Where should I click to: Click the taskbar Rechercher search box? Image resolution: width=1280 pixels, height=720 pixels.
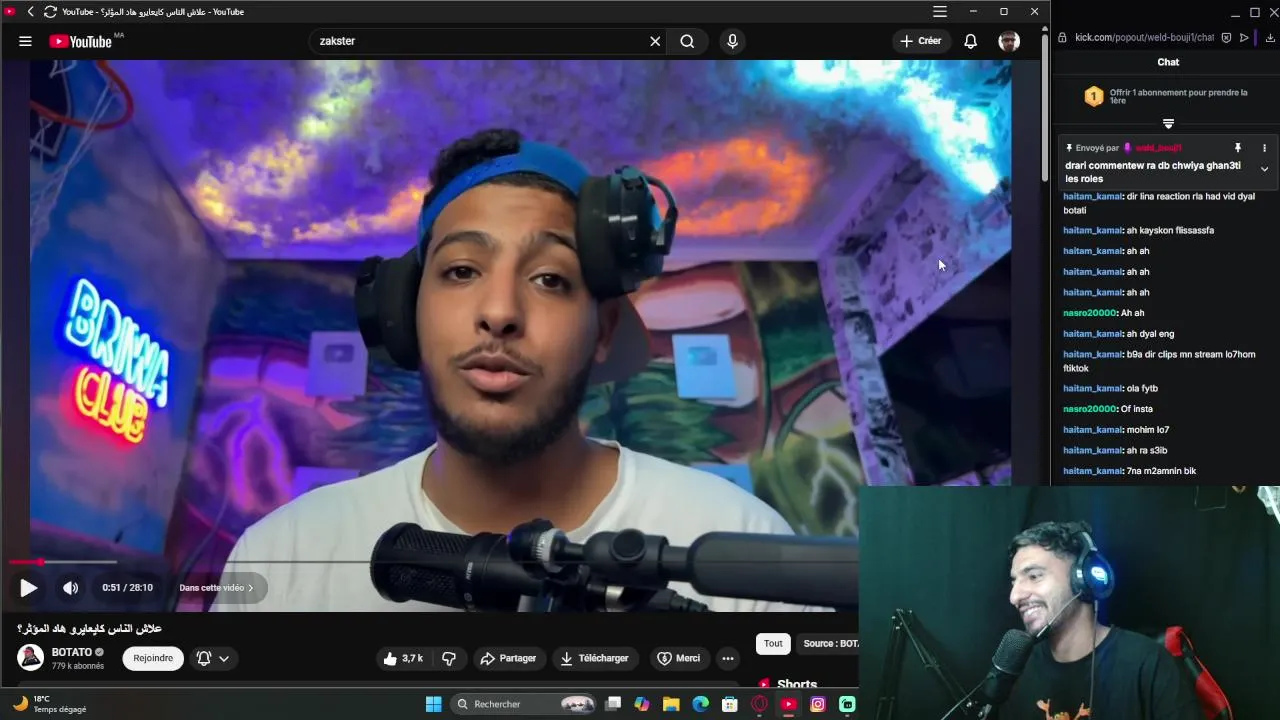pyautogui.click(x=523, y=704)
